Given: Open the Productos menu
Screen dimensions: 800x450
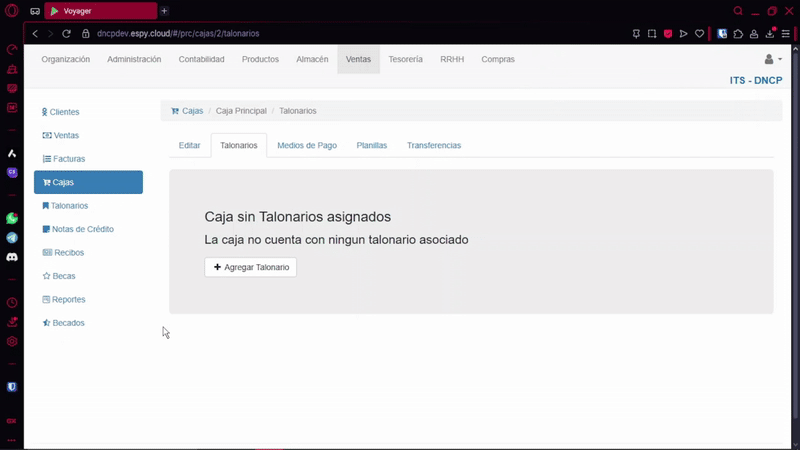Looking at the screenshot, I should point(260,59).
